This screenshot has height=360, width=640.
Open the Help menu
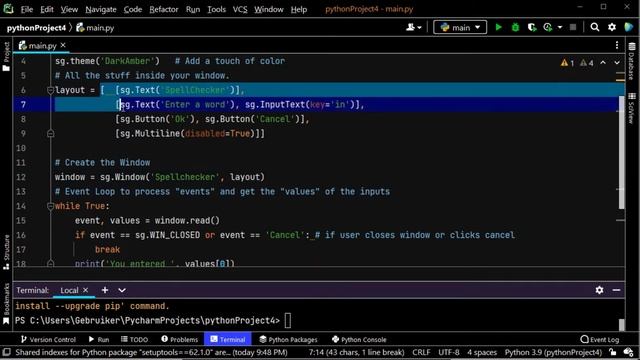[x=299, y=9]
